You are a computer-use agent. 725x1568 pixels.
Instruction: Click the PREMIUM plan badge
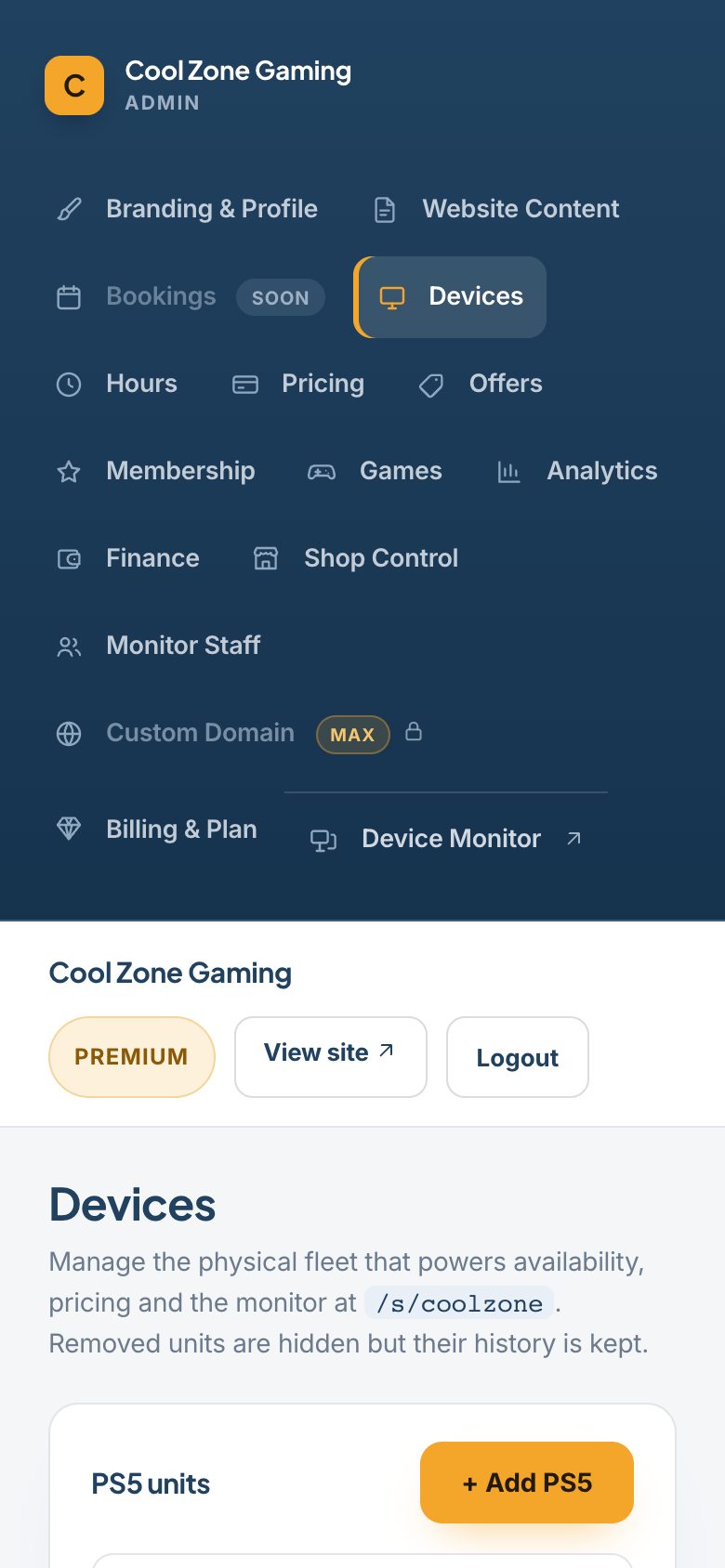(132, 1057)
